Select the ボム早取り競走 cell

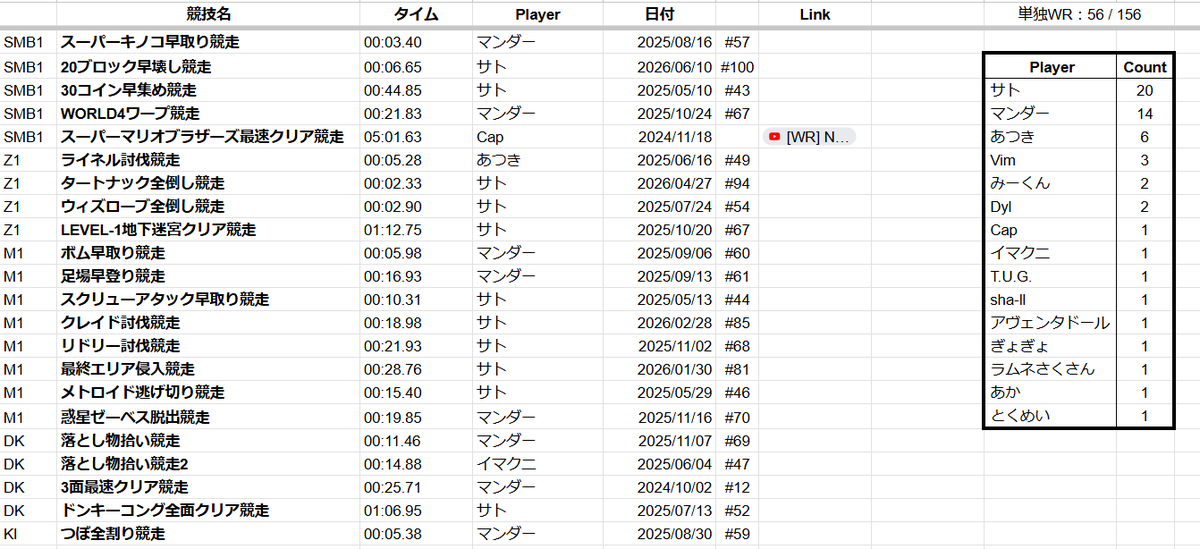pyautogui.click(x=209, y=253)
